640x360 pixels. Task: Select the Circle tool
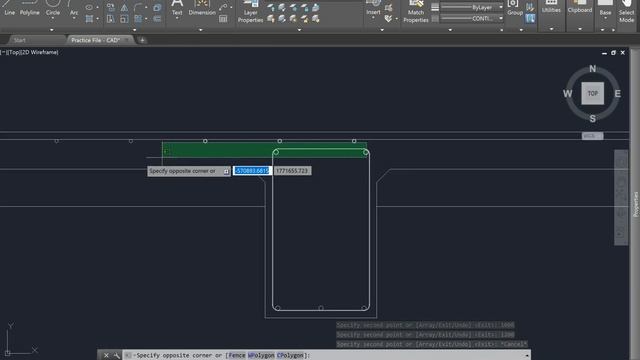point(53,8)
